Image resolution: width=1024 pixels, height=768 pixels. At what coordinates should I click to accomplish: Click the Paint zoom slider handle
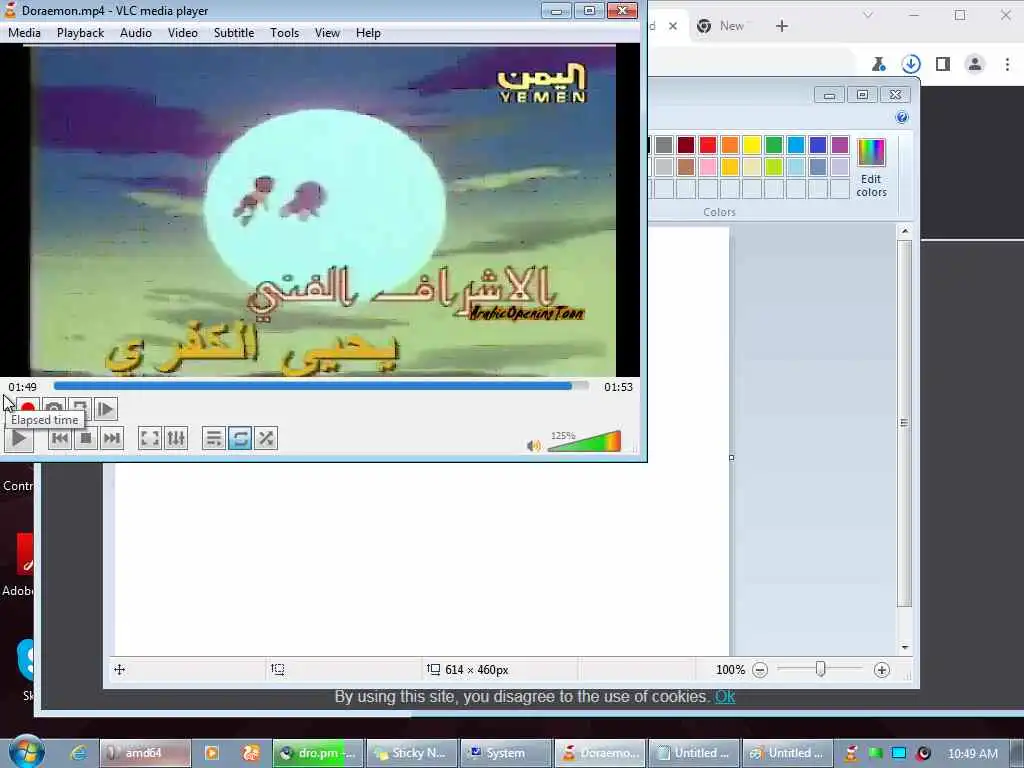point(821,669)
